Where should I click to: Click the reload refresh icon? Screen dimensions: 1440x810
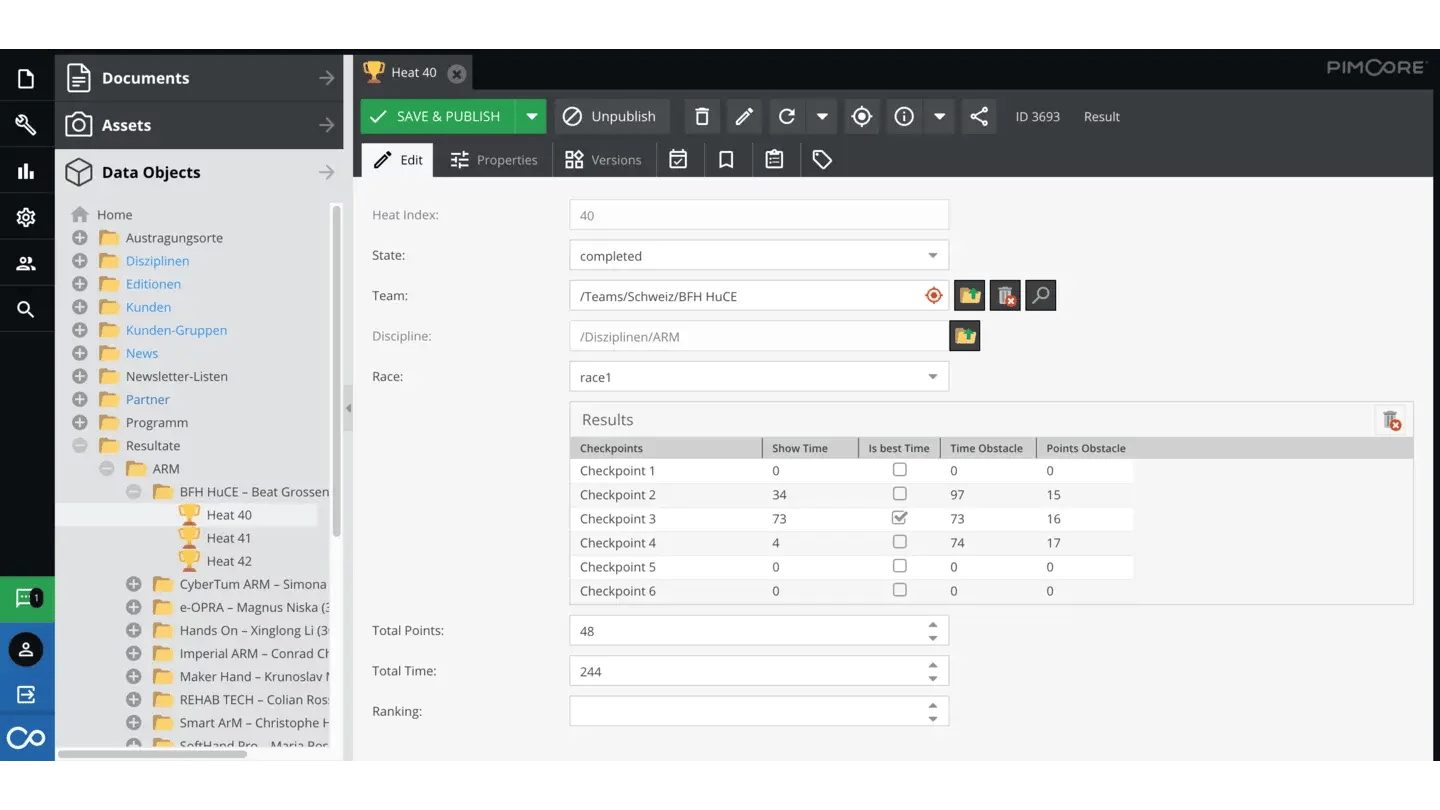(x=787, y=117)
